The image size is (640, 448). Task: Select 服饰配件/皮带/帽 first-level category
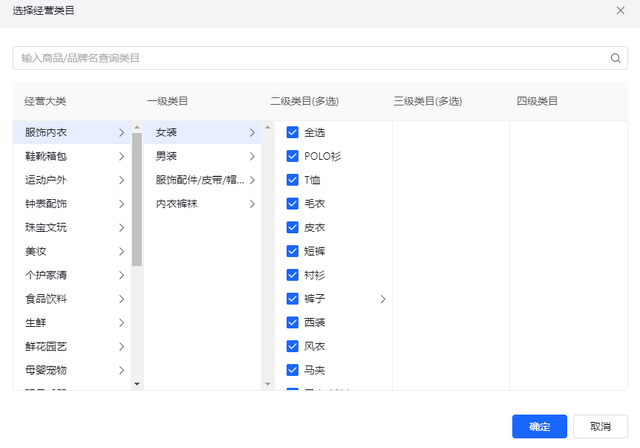202,180
